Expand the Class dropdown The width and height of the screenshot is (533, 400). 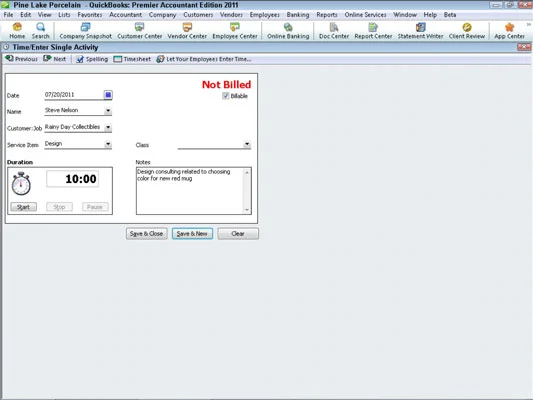click(x=247, y=144)
